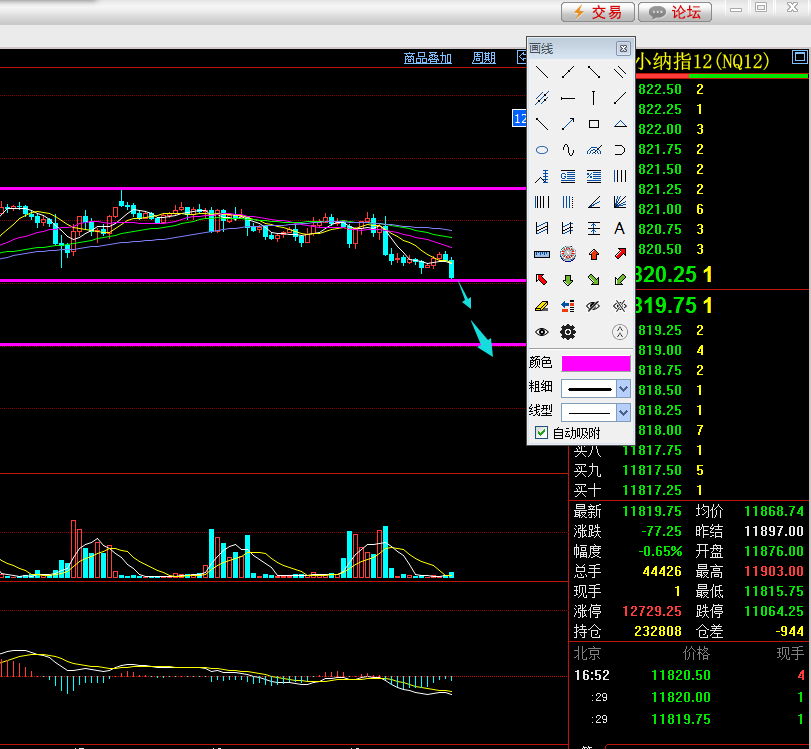Screen dimensions: 811x749
Task: Open the 线型 line style dropdown
Action: [x=624, y=411]
